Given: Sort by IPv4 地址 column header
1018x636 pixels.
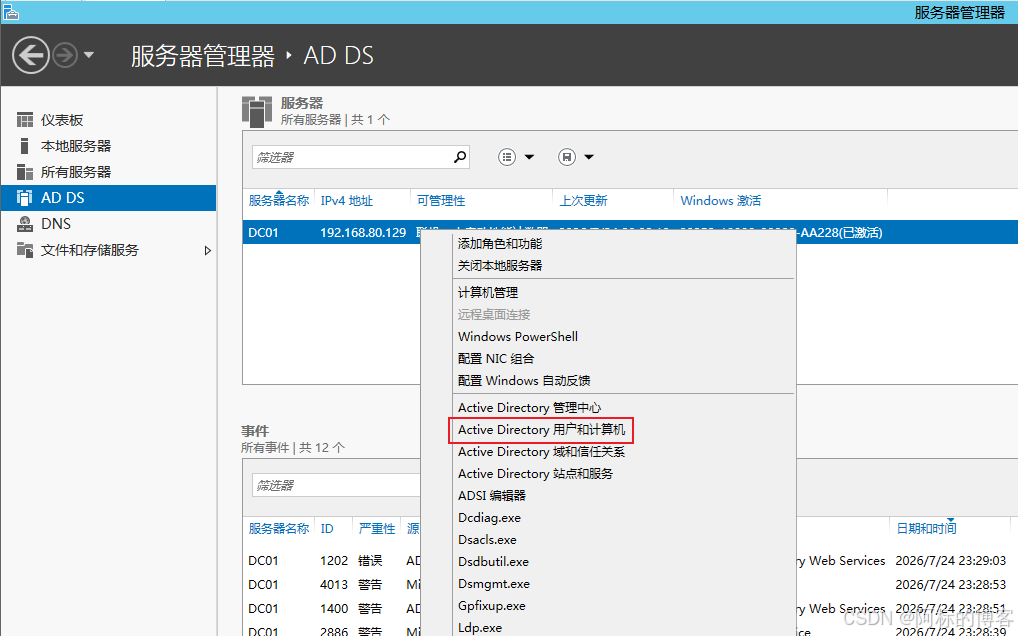Looking at the screenshot, I should [347, 201].
